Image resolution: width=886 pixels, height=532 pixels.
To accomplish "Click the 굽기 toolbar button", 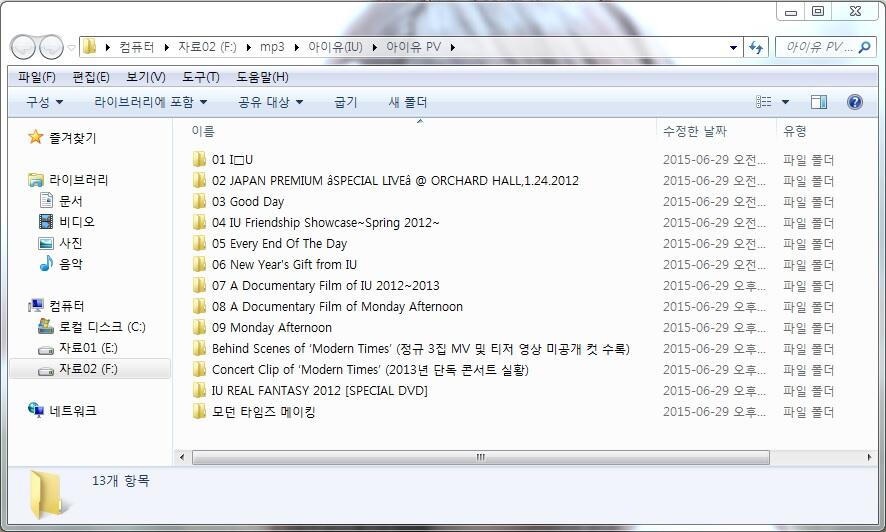I will 346,102.
